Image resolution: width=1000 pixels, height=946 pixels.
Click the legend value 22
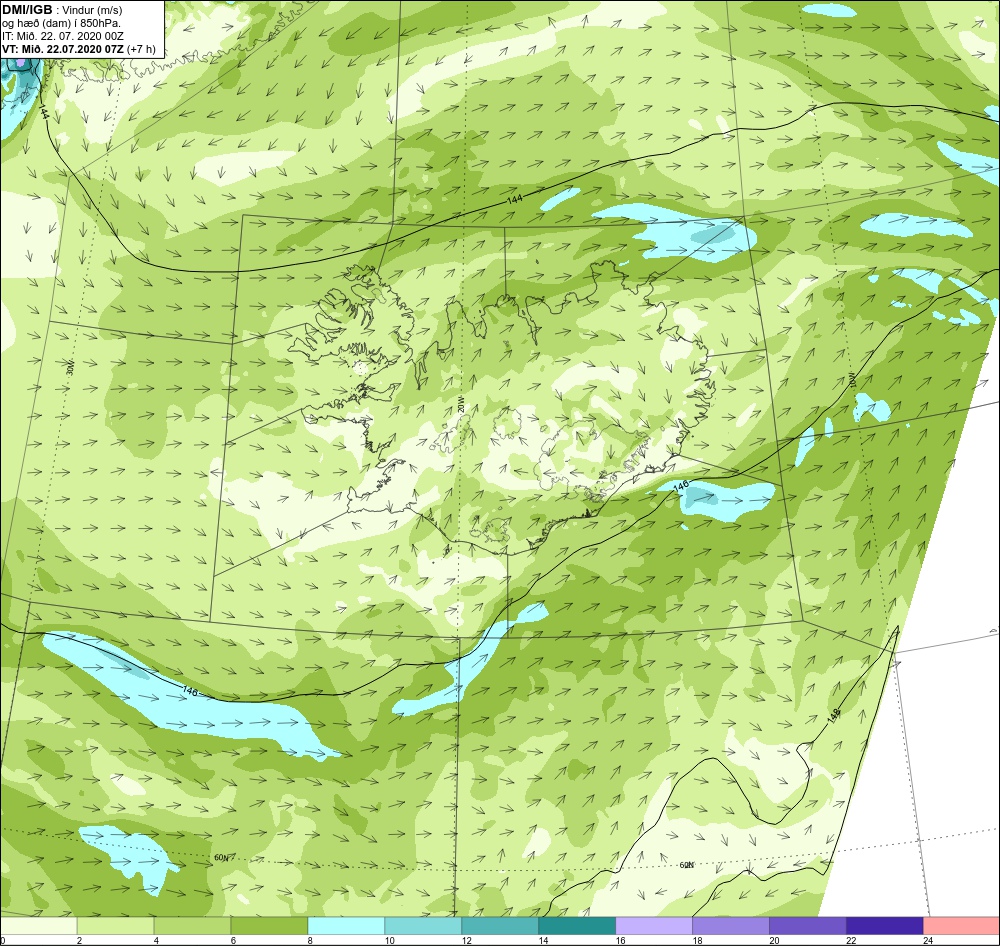coord(851,940)
